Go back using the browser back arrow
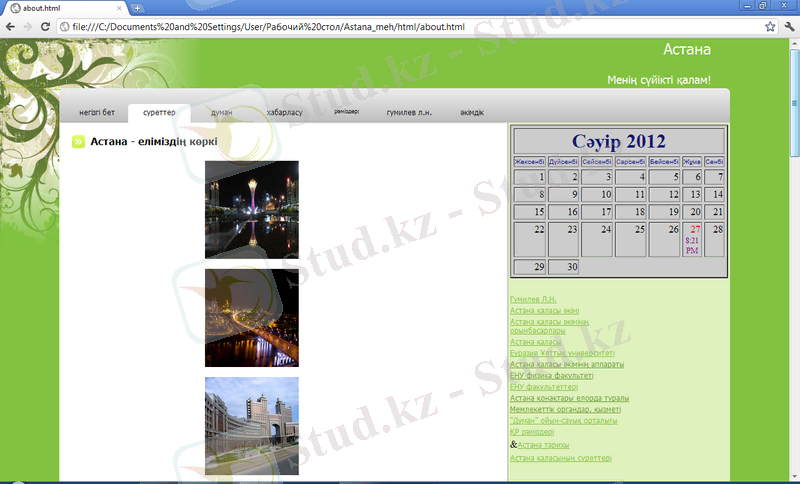 click(10, 27)
